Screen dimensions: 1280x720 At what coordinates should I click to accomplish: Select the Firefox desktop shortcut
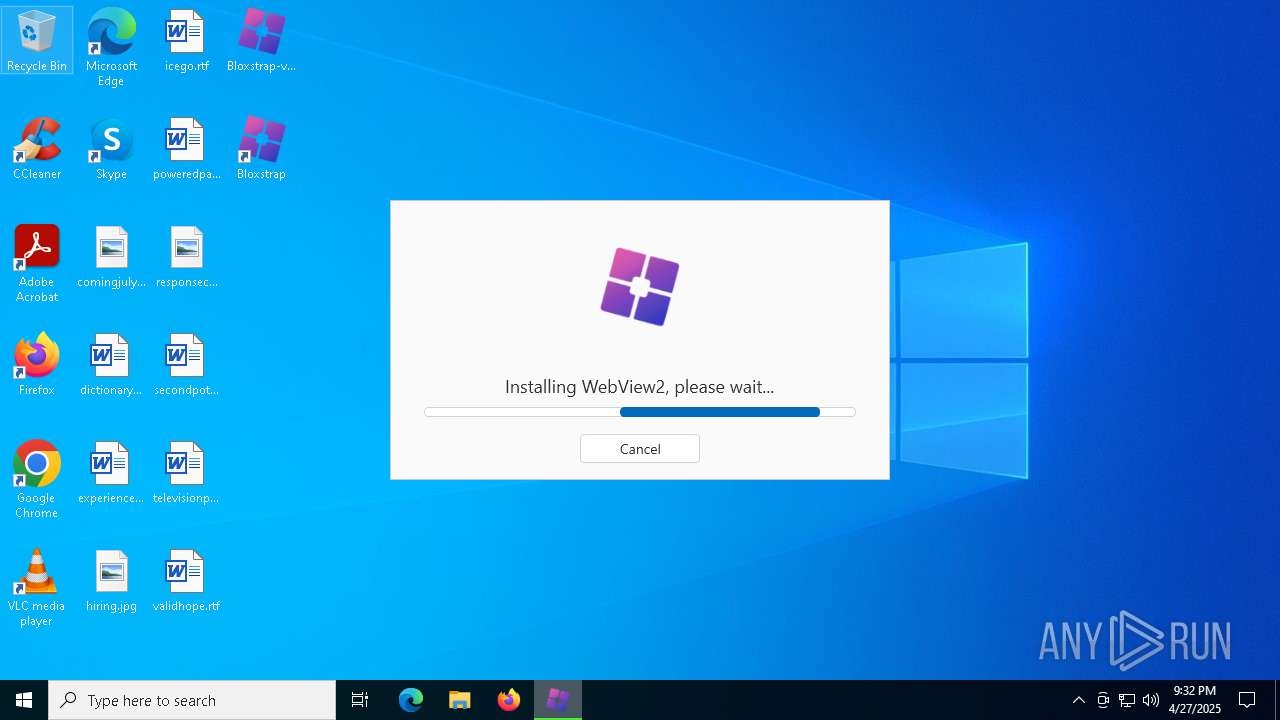click(37, 365)
